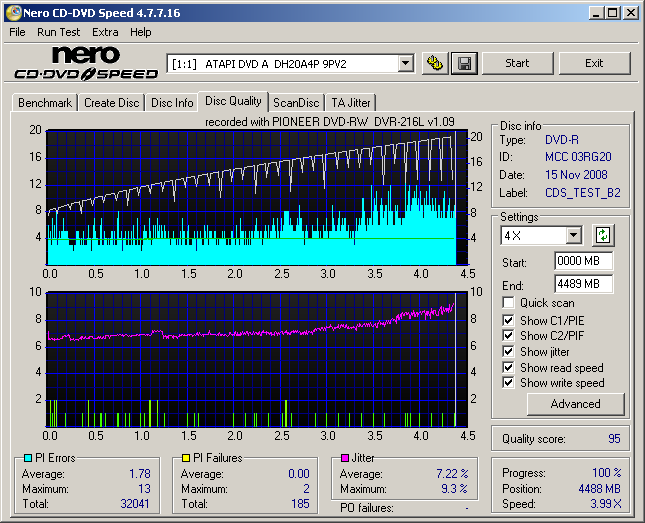Open the drive selection dropdown
Image resolution: width=645 pixels, height=523 pixels.
pyautogui.click(x=405, y=63)
